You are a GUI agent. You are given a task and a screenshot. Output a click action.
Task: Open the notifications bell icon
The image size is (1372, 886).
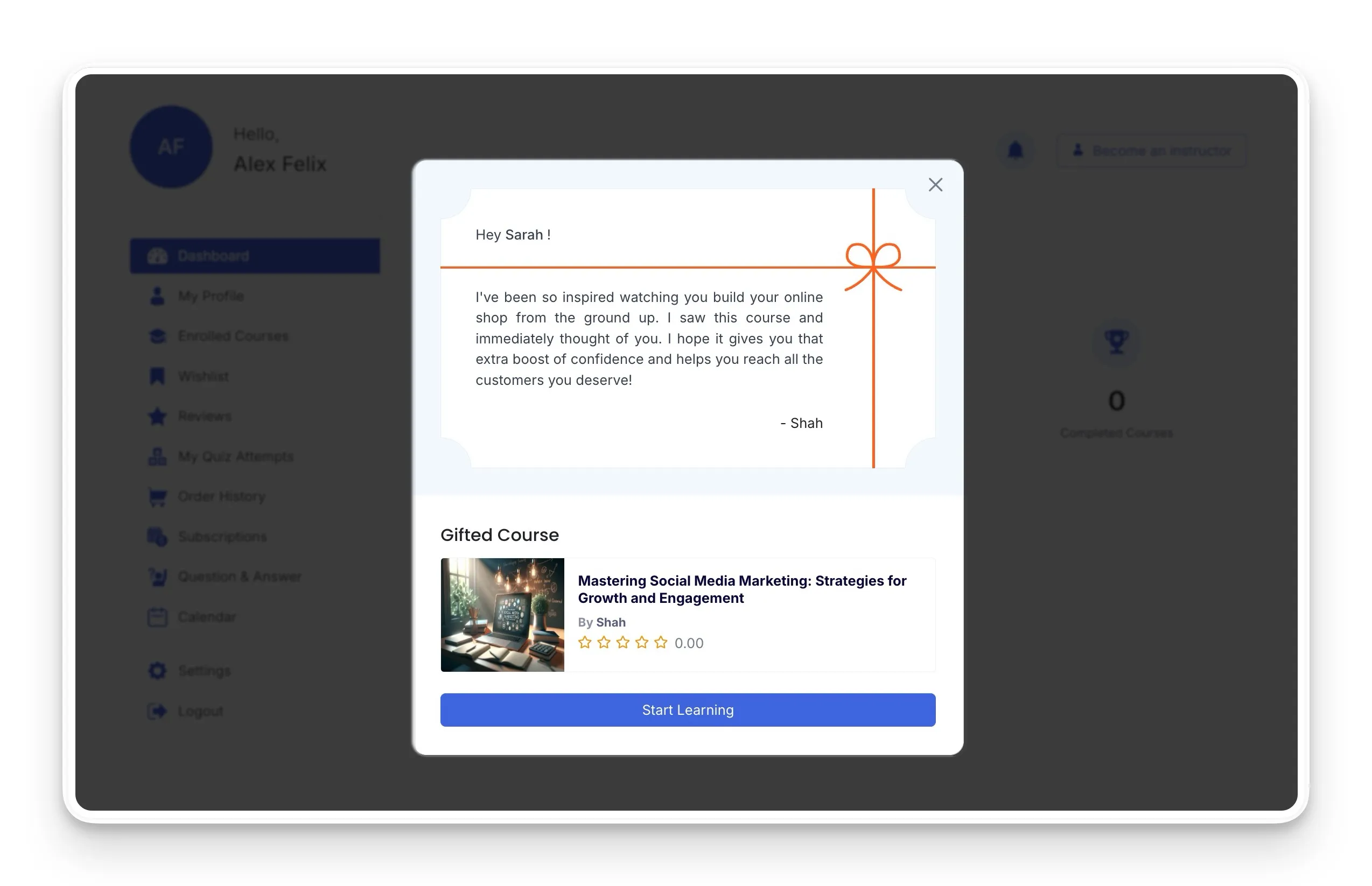click(x=1015, y=150)
